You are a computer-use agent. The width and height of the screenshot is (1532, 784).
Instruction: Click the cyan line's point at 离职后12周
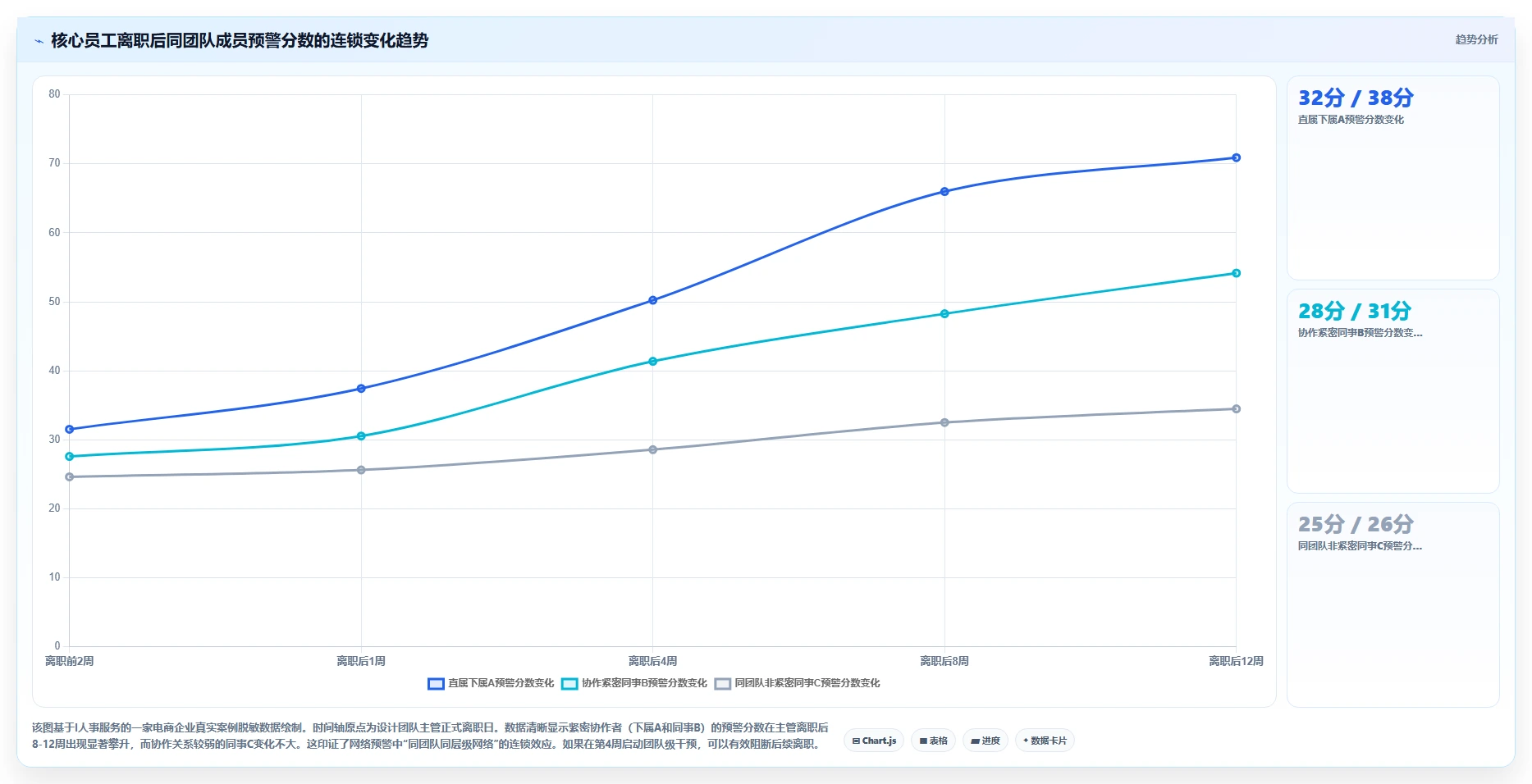tap(1236, 273)
